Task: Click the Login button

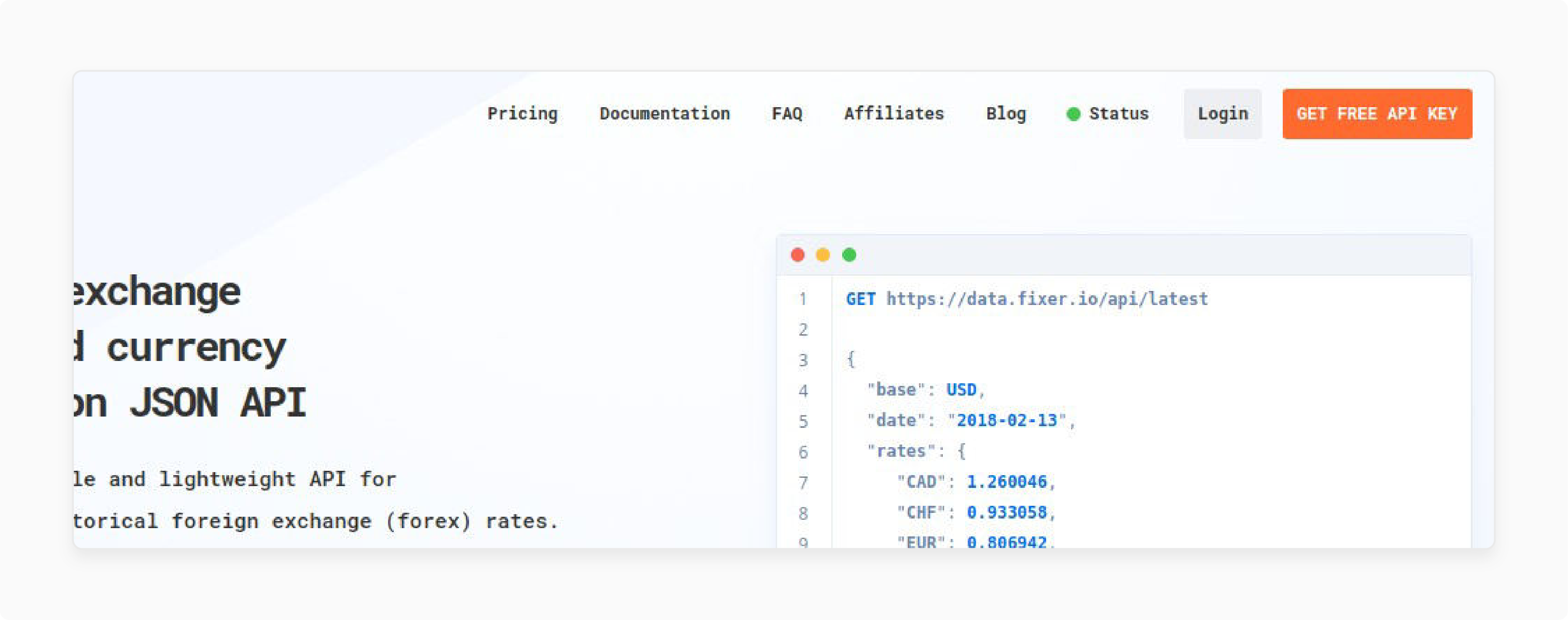Action: (x=1223, y=114)
